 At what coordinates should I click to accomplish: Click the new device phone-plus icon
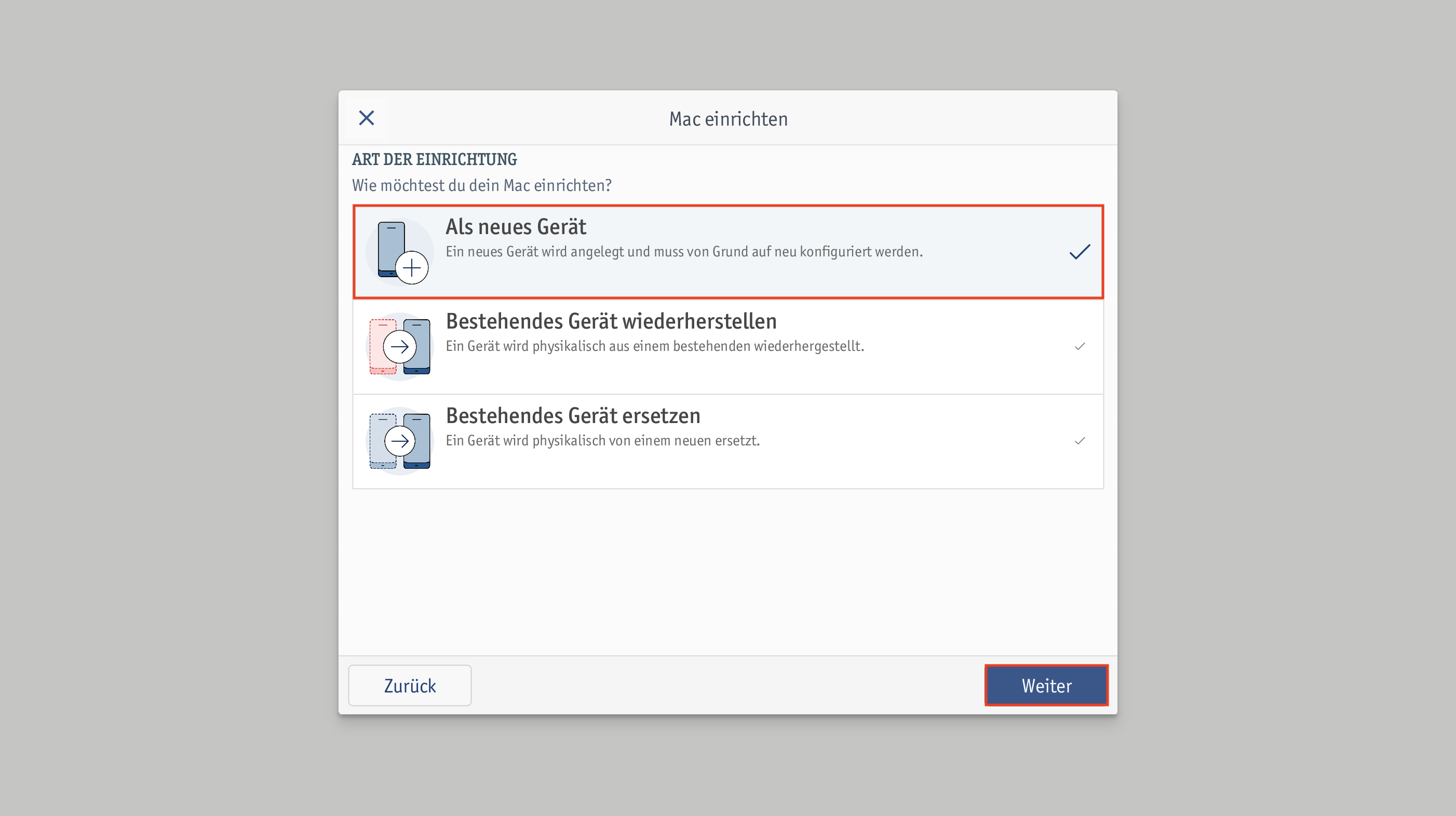[400, 252]
